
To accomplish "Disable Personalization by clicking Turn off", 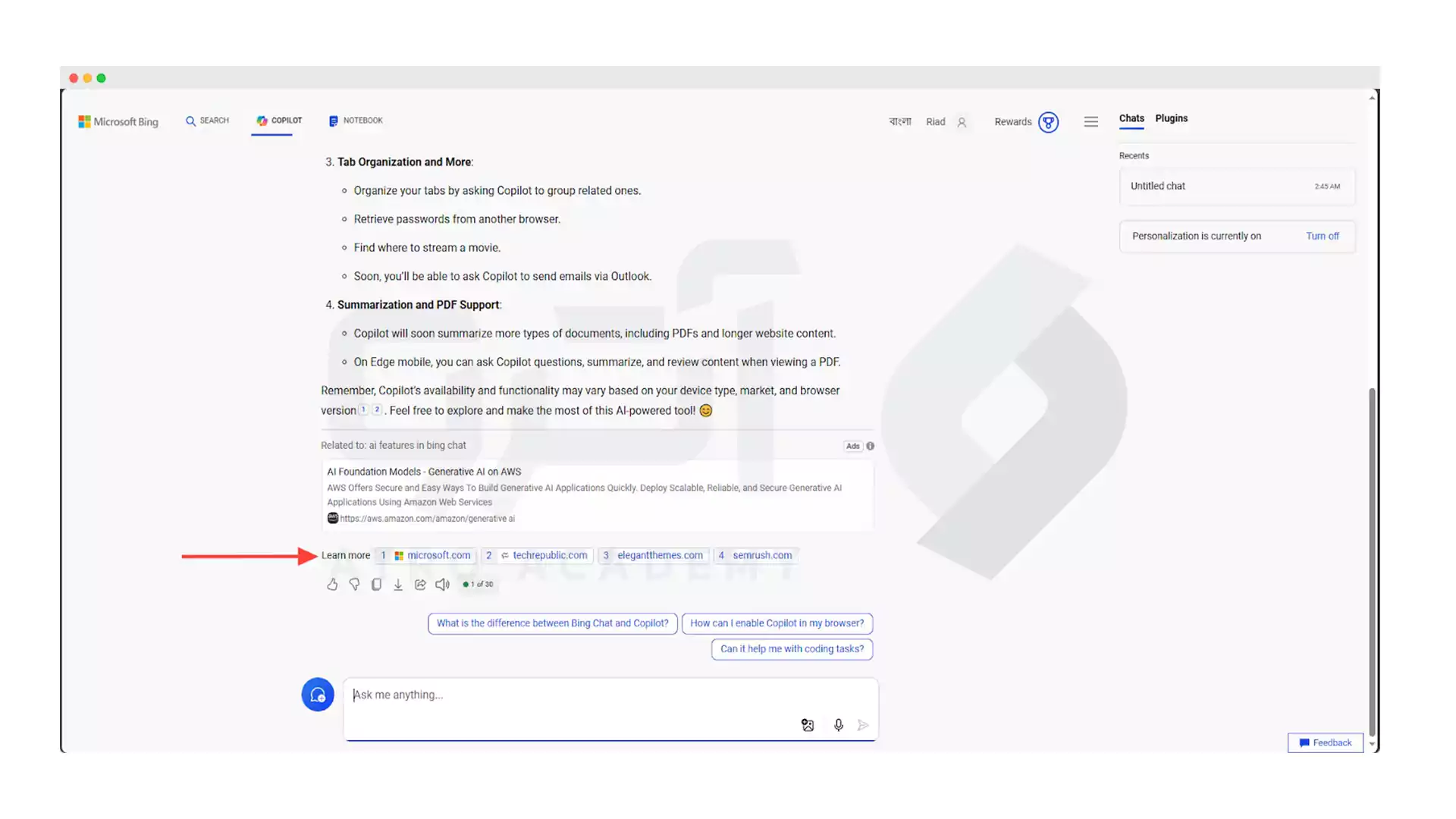I will tap(1322, 236).
